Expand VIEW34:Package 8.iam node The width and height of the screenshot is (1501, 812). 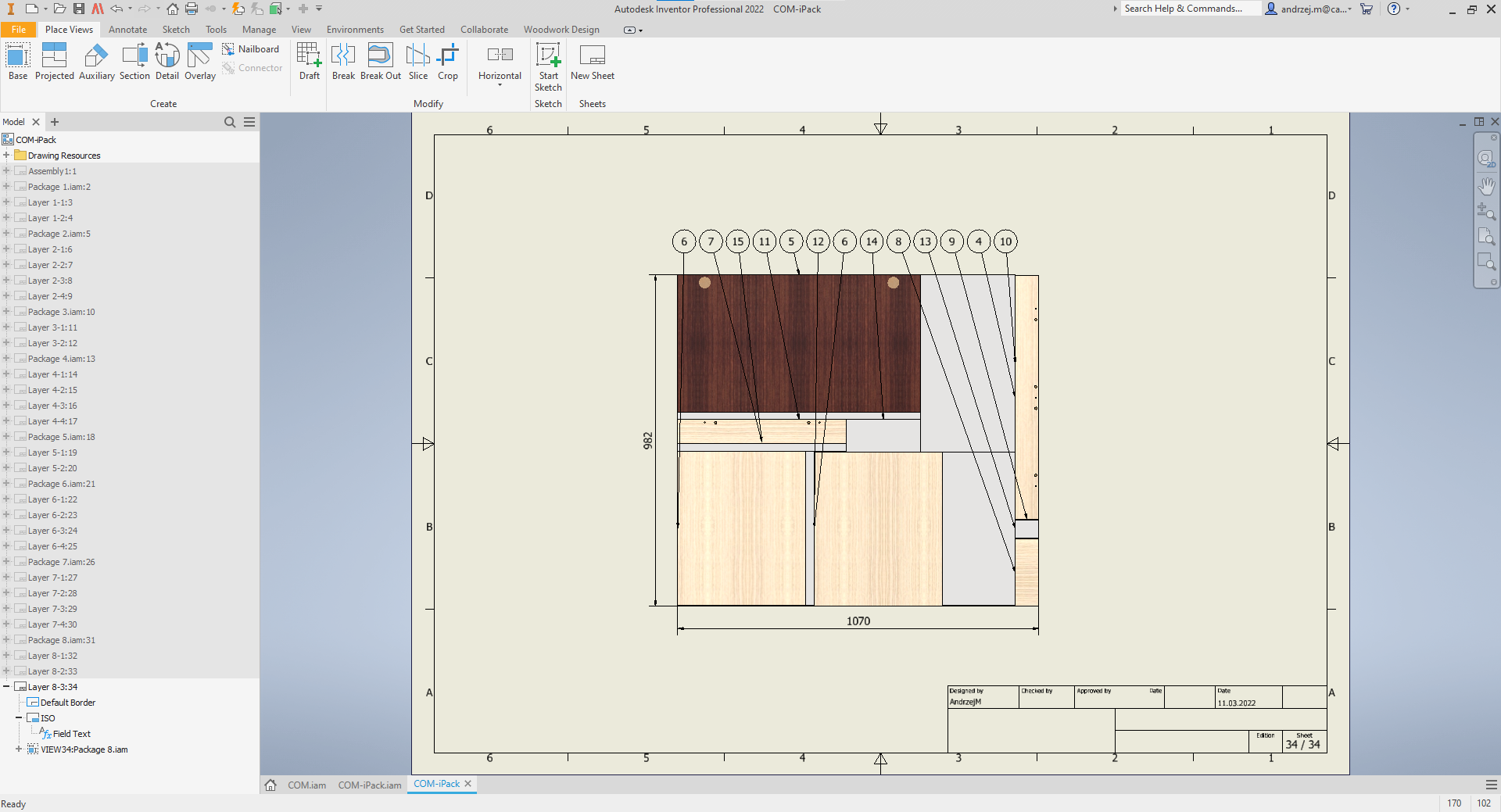tap(19, 749)
